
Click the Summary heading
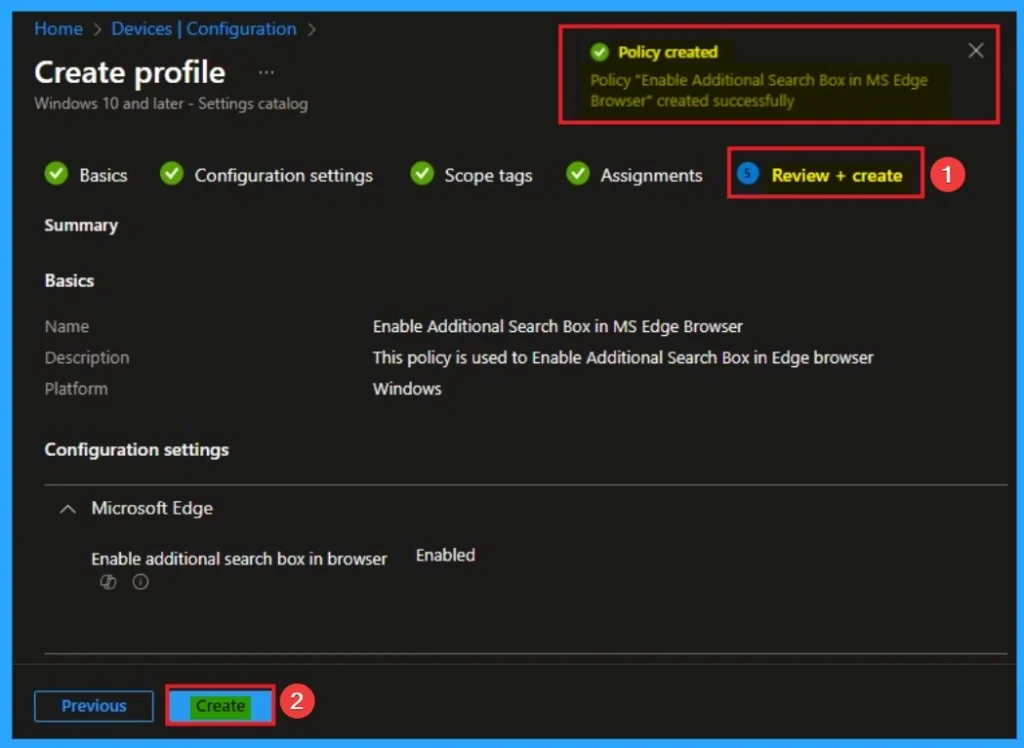tap(81, 225)
